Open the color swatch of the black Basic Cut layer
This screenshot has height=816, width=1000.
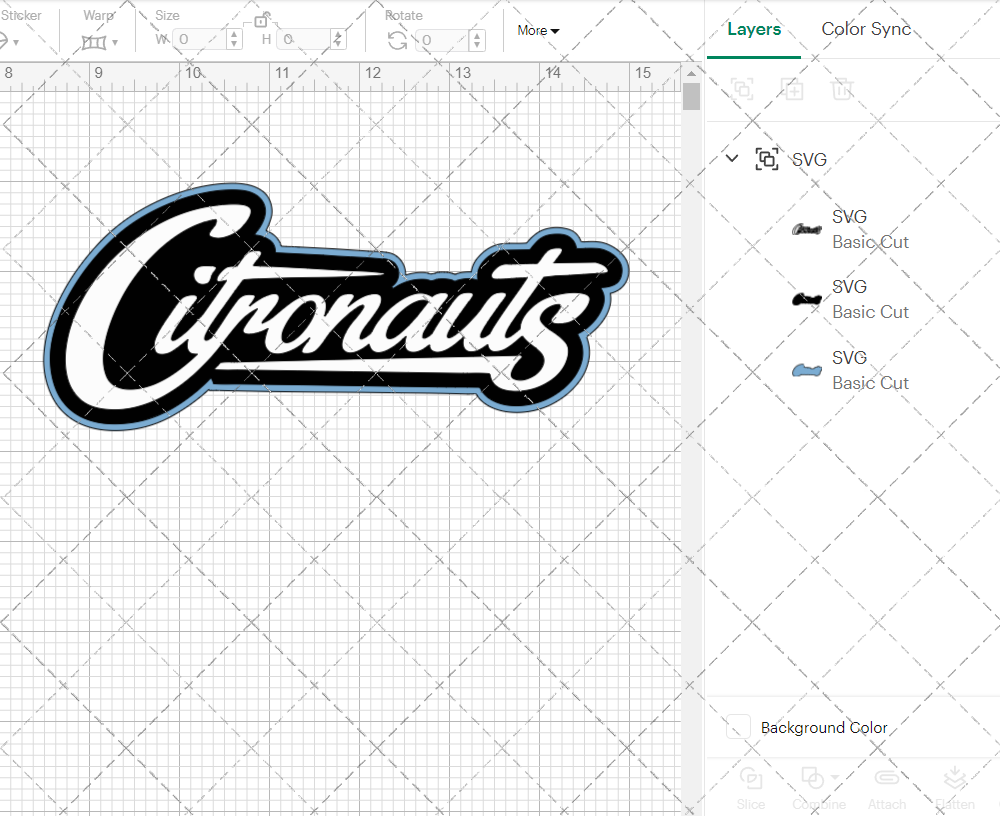(806, 298)
